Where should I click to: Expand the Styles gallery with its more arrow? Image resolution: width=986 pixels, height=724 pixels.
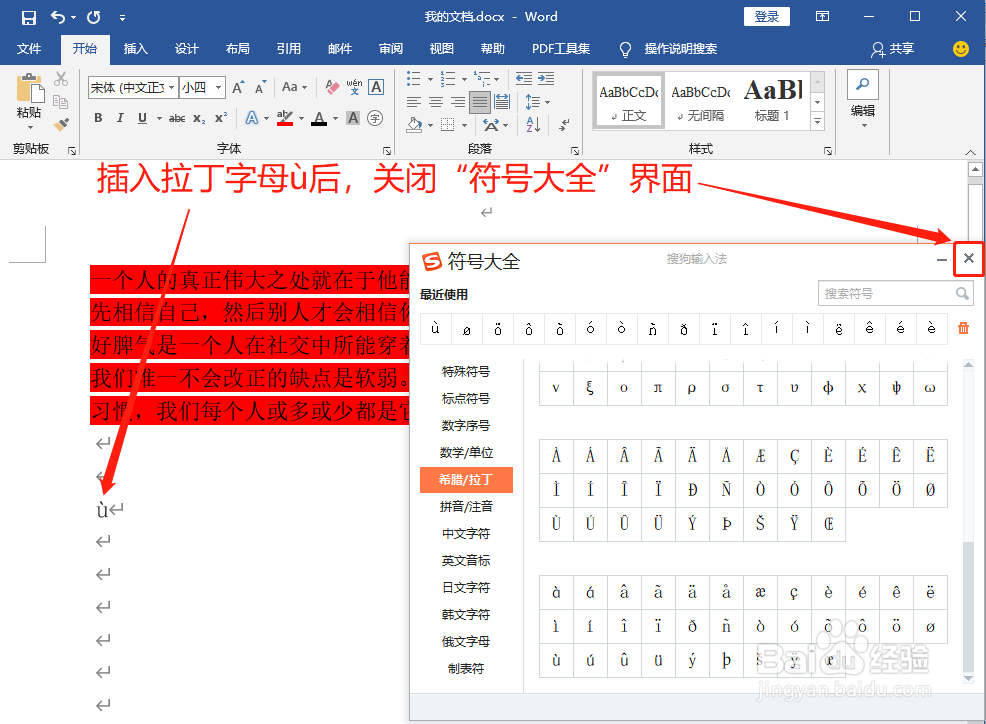tap(818, 121)
